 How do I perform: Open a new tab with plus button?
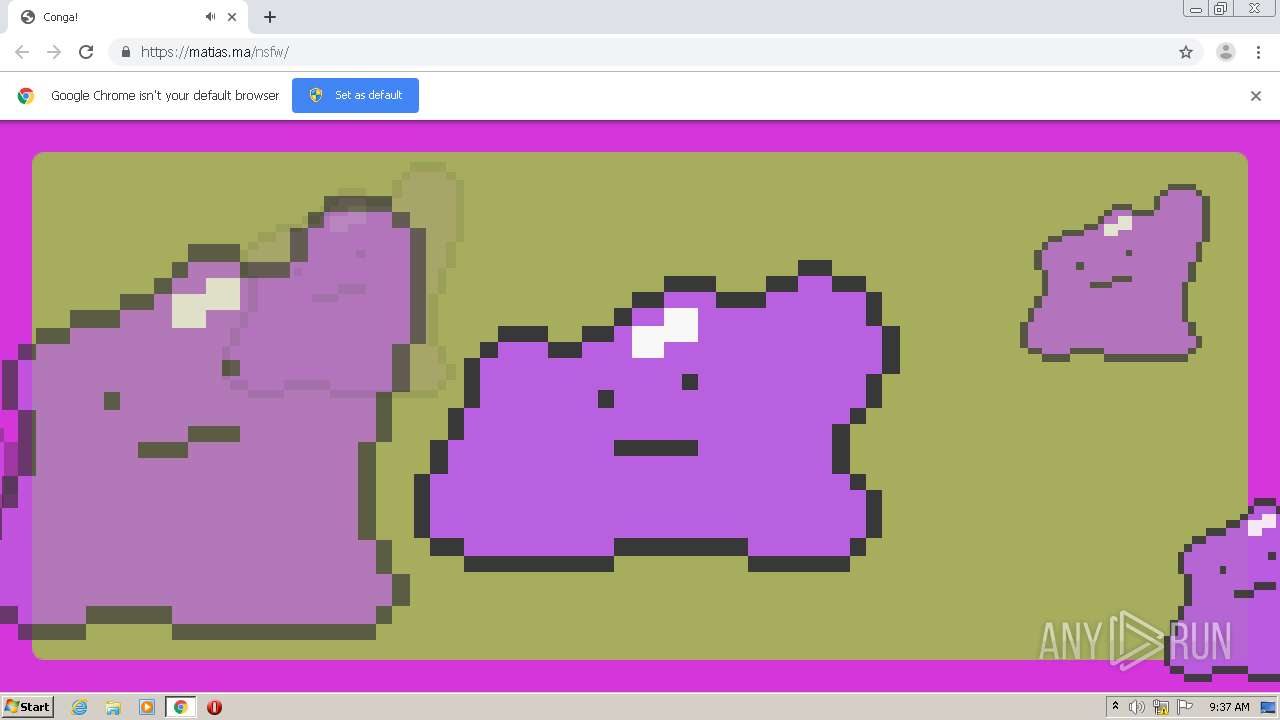coord(270,17)
